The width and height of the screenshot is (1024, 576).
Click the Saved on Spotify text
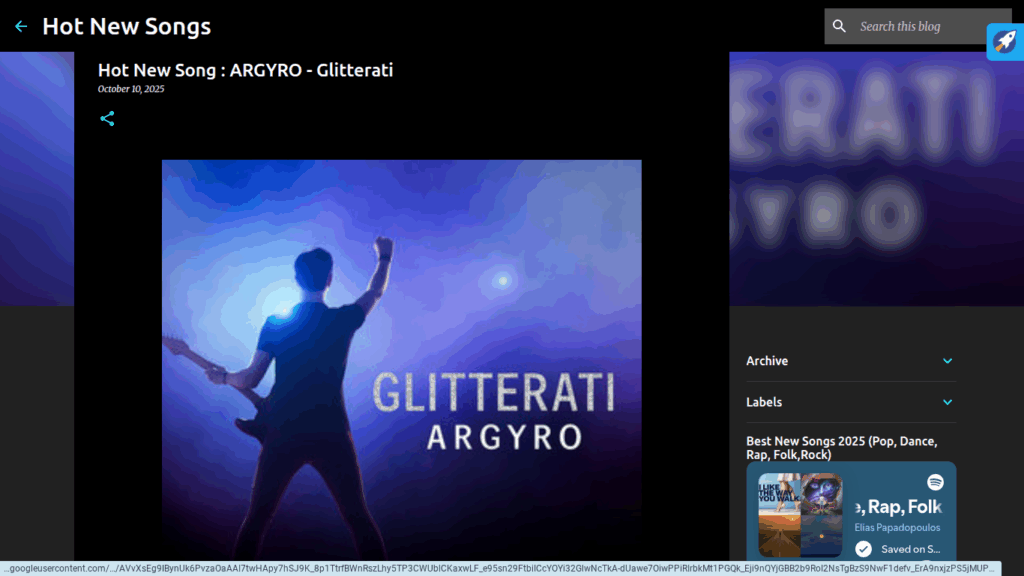(909, 549)
